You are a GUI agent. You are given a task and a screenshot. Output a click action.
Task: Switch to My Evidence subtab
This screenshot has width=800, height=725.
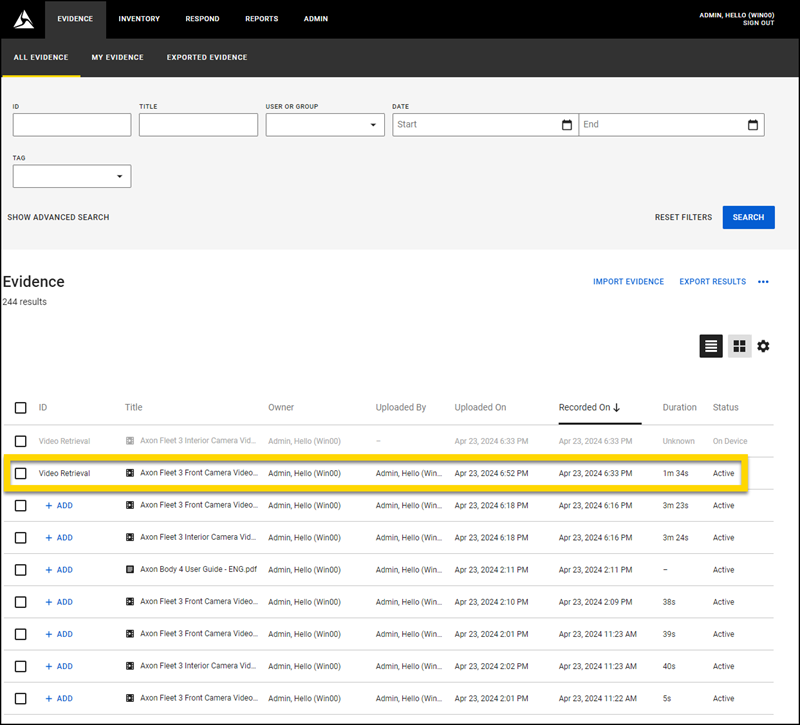click(117, 57)
